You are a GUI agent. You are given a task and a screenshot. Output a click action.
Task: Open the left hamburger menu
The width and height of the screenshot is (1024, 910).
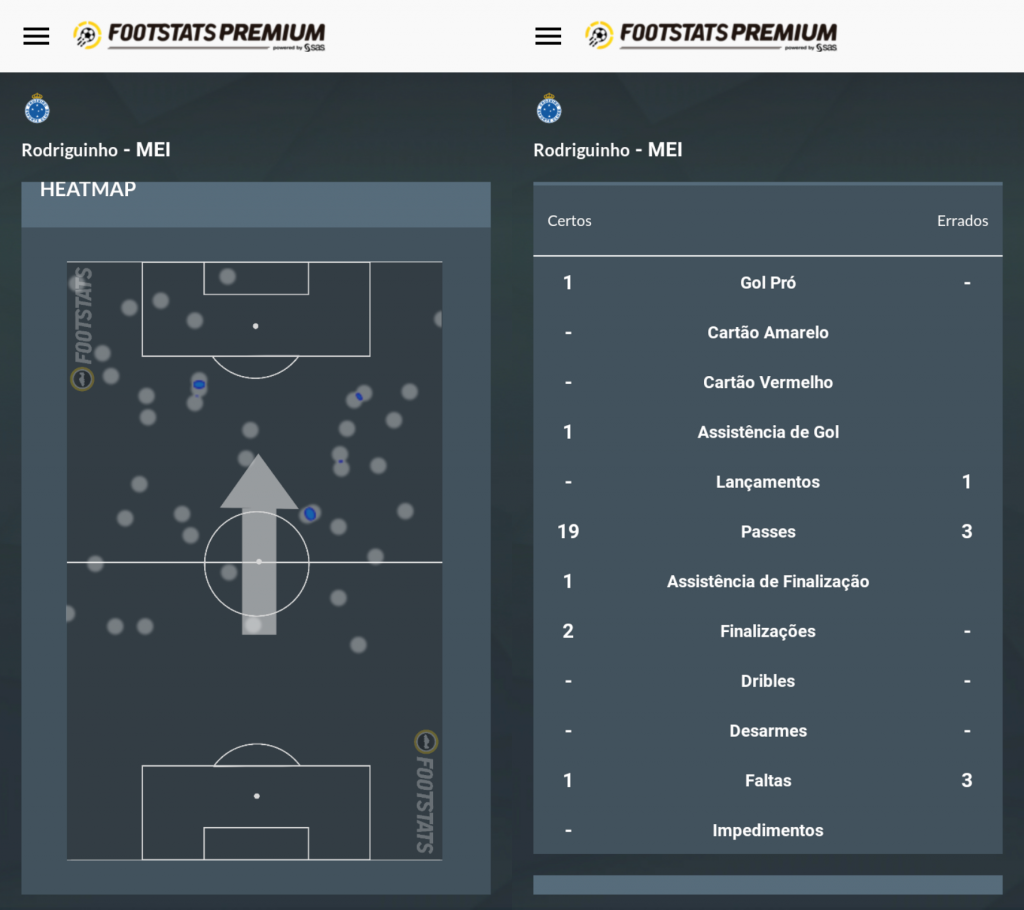pyautogui.click(x=37, y=36)
